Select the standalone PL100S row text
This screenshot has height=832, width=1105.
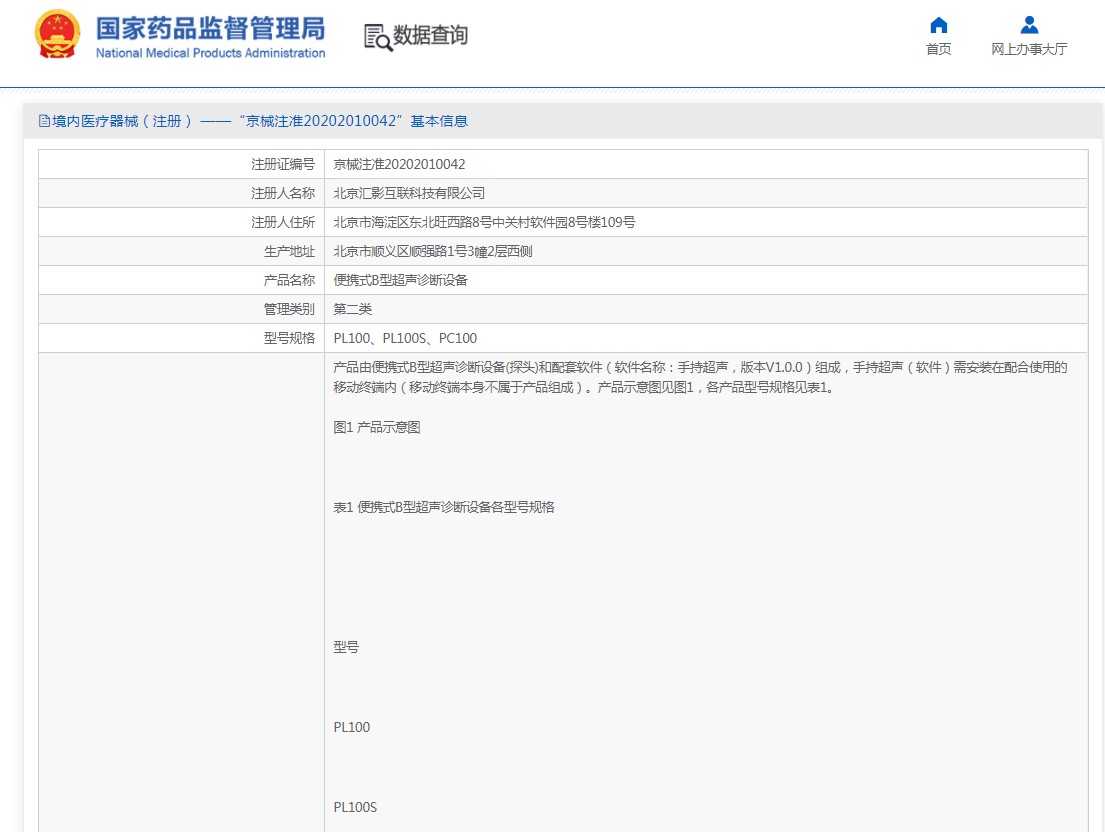(355, 807)
